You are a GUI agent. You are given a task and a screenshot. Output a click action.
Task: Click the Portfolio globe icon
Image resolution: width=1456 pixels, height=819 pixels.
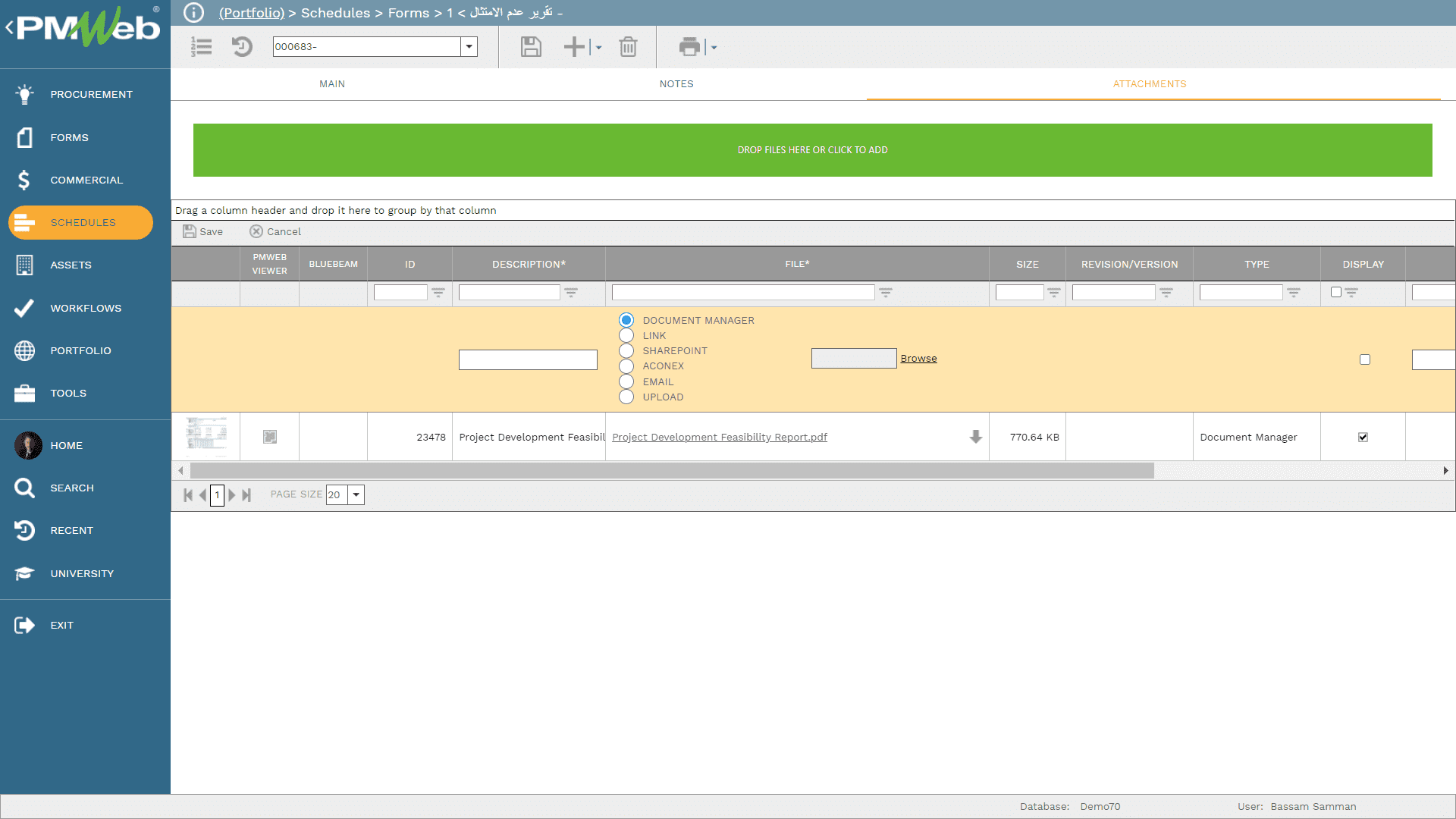point(24,350)
